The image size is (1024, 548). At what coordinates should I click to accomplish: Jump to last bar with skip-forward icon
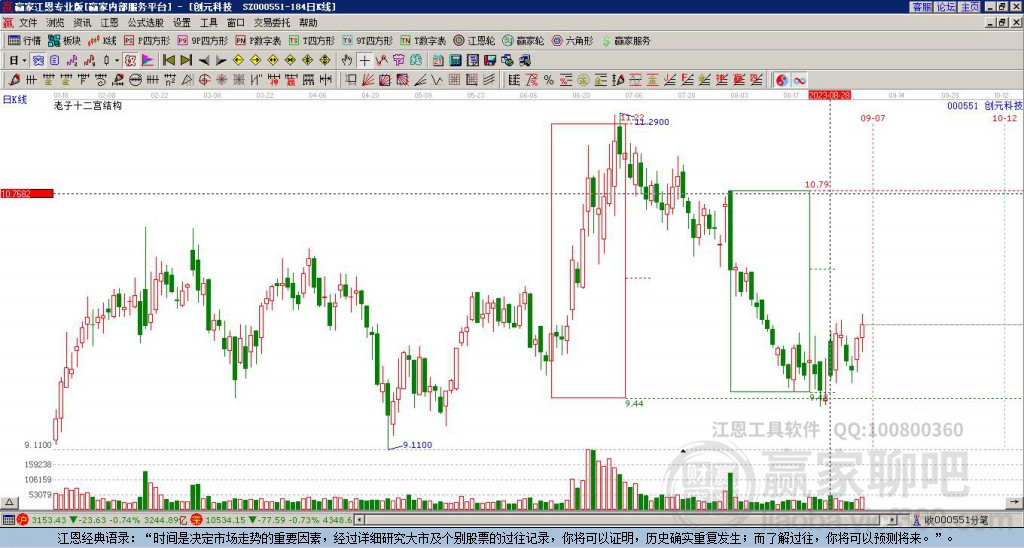pos(186,61)
